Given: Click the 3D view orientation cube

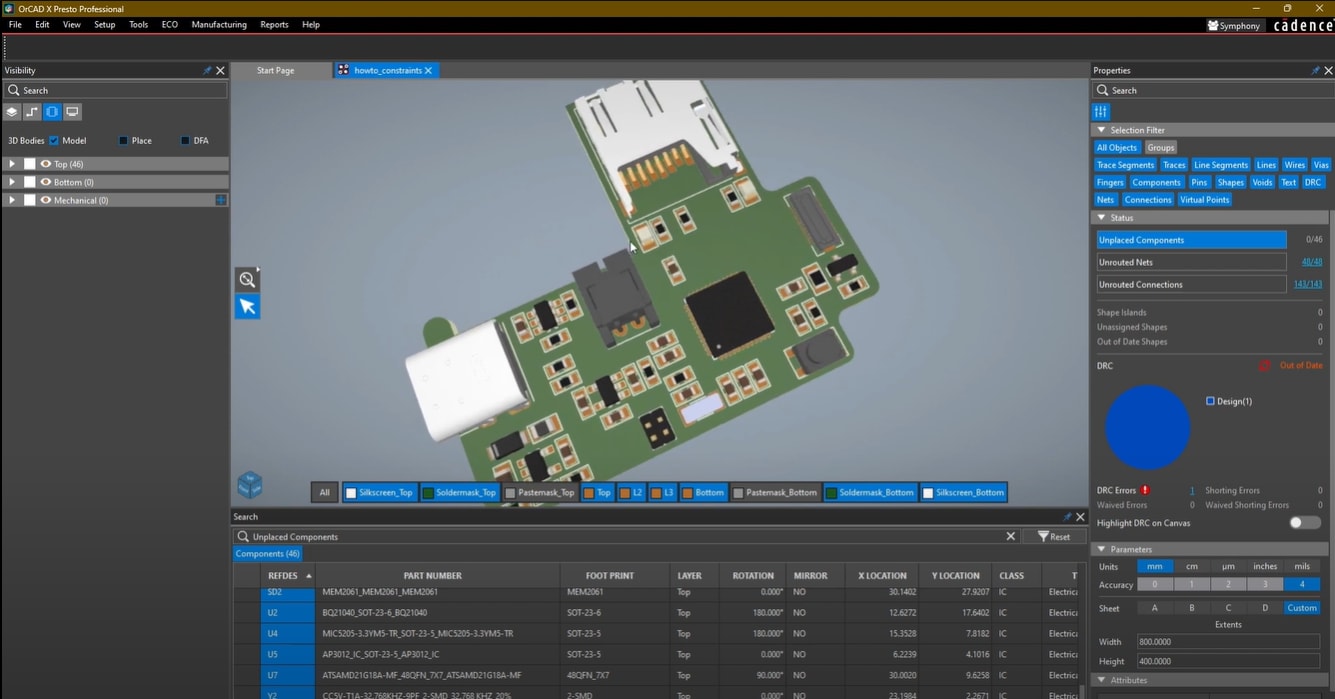Looking at the screenshot, I should (x=250, y=485).
